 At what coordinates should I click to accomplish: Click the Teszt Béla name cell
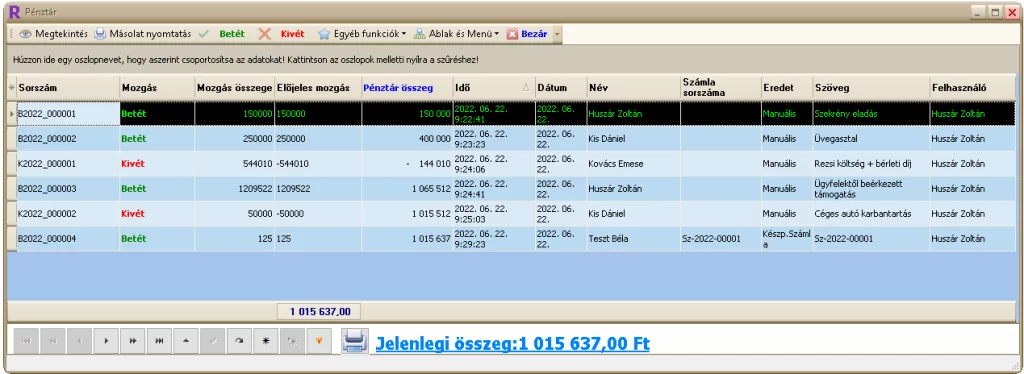(x=633, y=239)
